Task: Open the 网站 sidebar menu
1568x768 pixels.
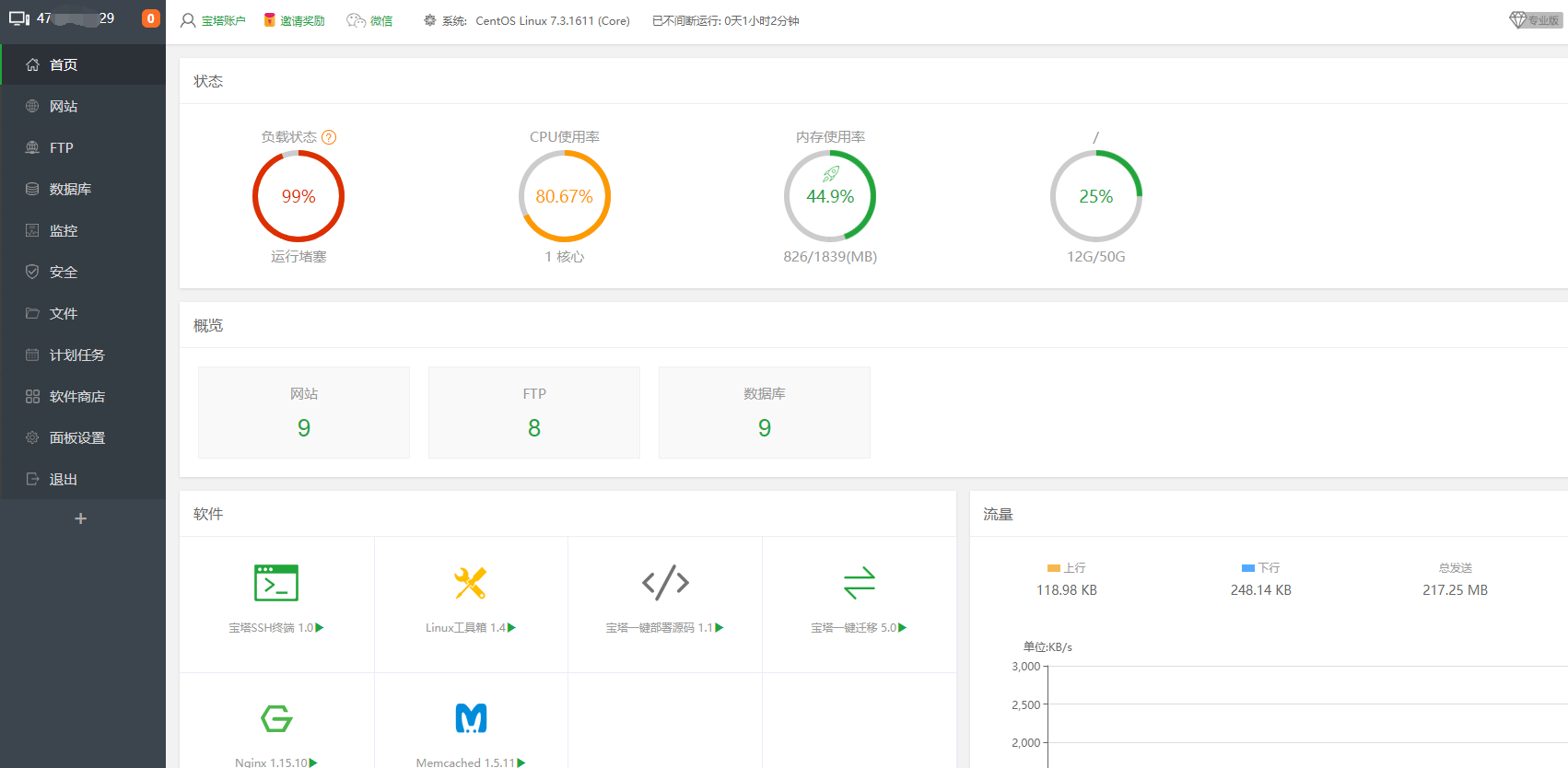Action: (x=83, y=106)
